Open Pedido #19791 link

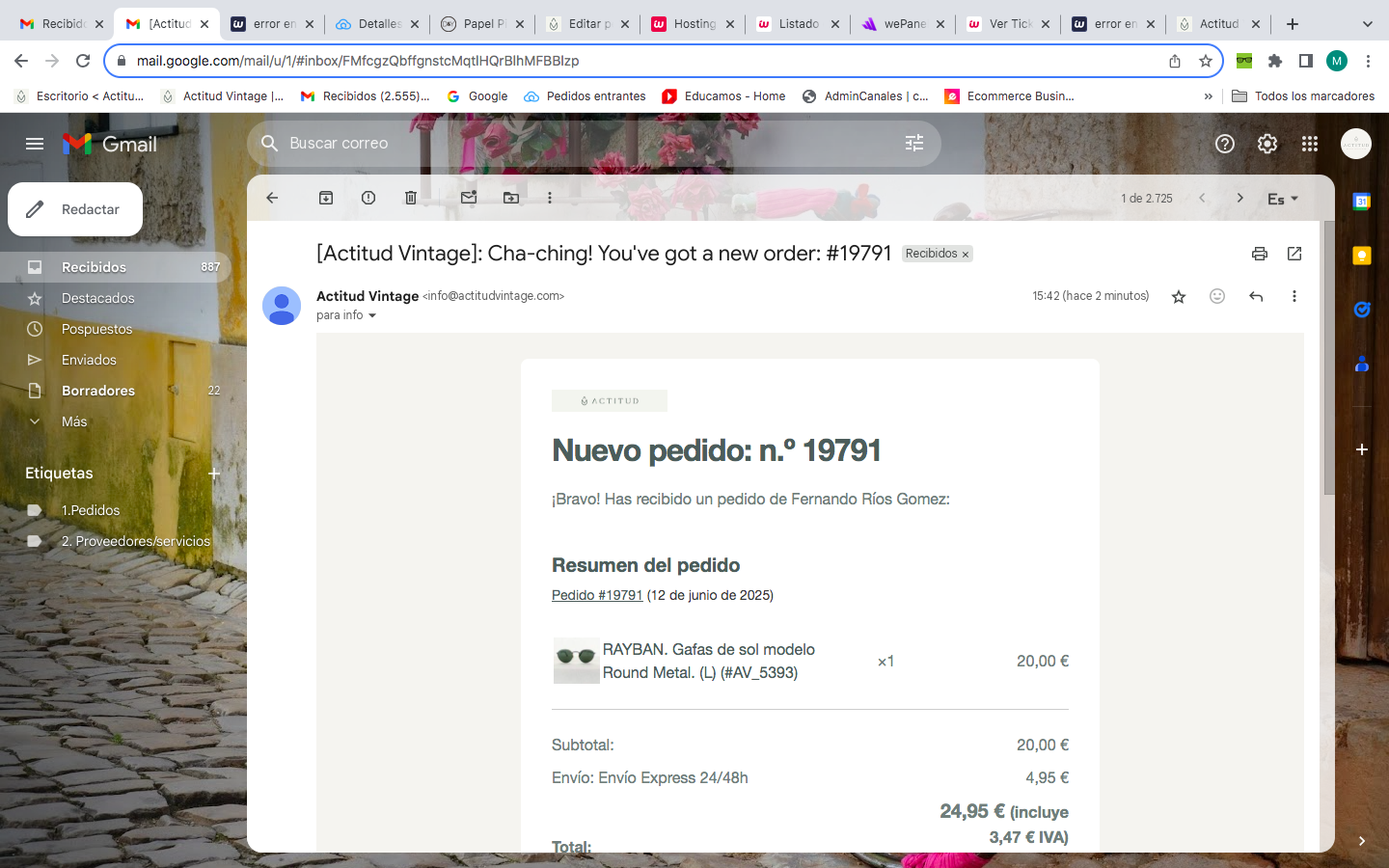[x=597, y=595]
